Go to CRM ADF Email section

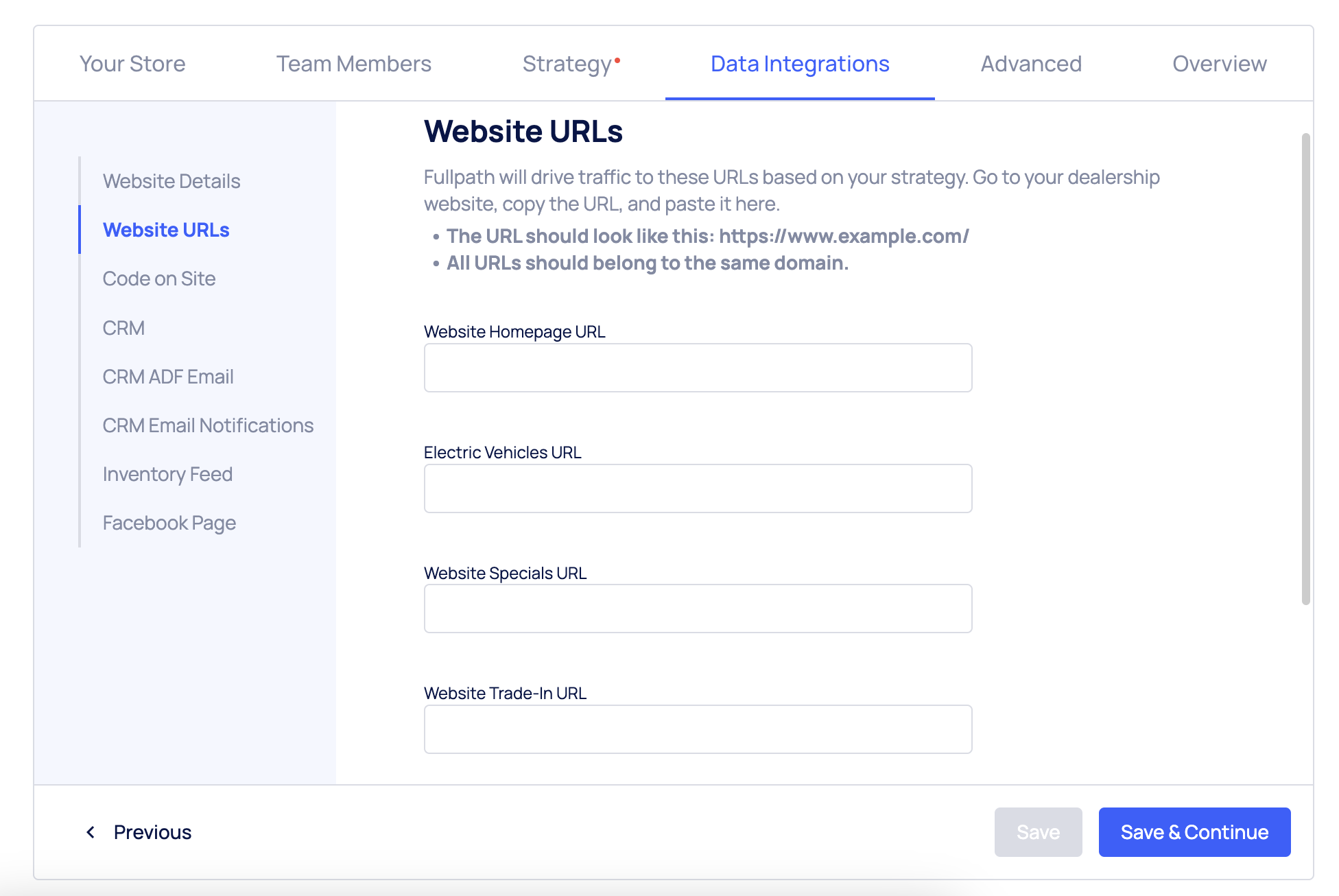(168, 377)
